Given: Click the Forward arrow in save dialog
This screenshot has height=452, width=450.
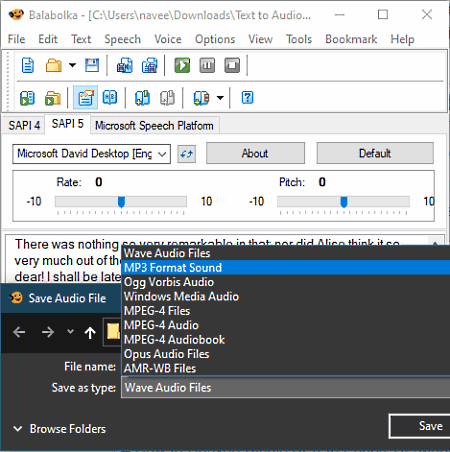Looking at the screenshot, I should pos(48,332).
